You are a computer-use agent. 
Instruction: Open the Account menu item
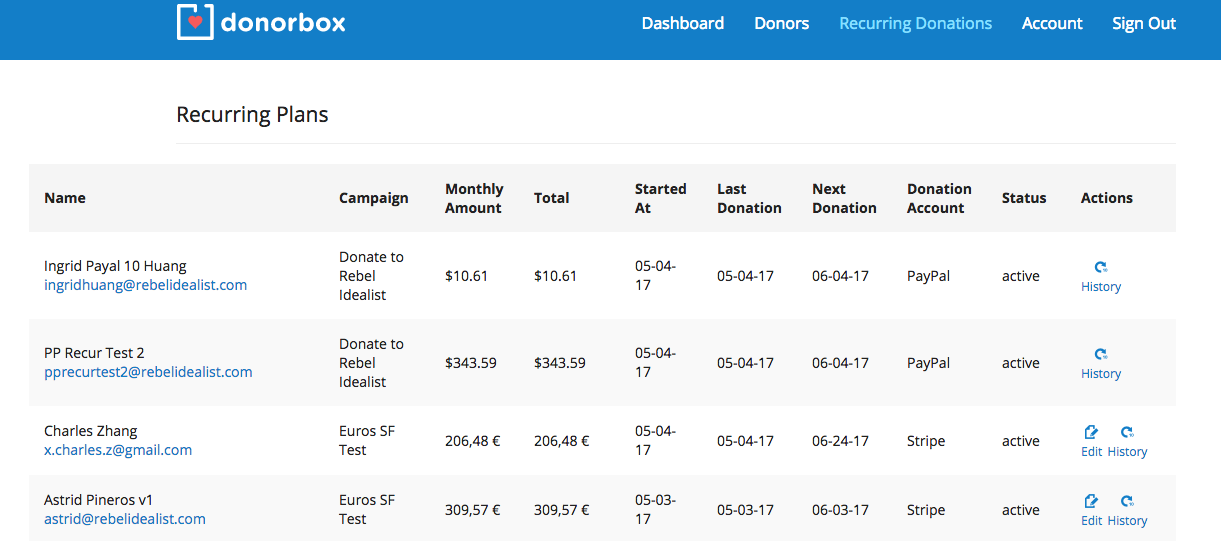(1052, 23)
